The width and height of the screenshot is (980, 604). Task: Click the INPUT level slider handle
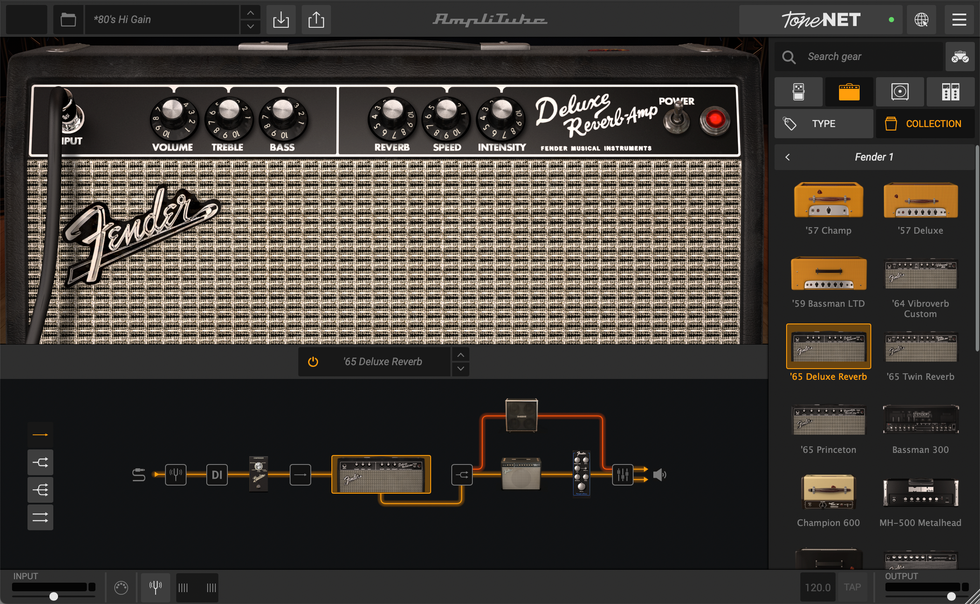pyautogui.click(x=54, y=596)
